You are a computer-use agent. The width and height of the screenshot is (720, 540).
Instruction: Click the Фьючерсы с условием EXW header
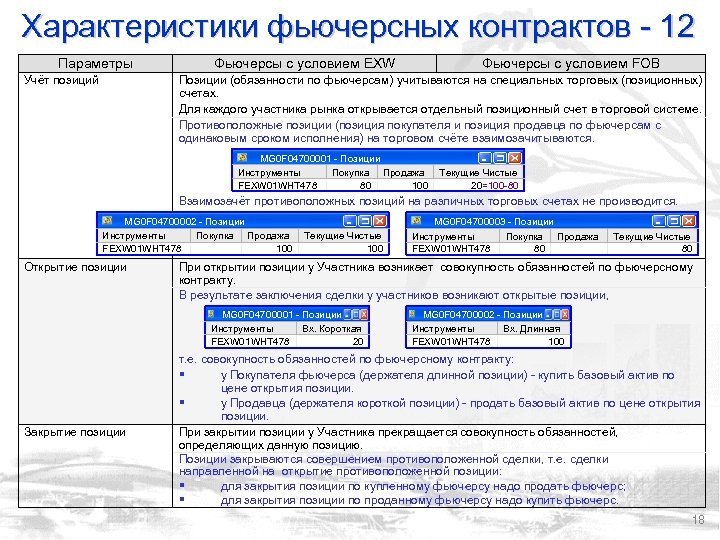point(304,63)
